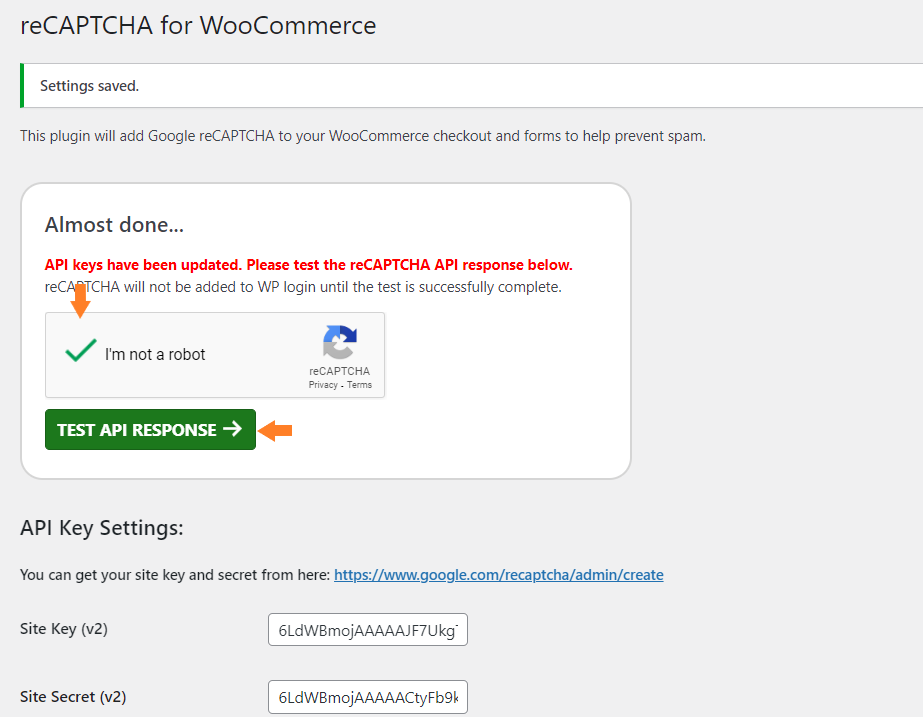This screenshot has height=717, width=923.
Task: Click the "Almost done..." heading
Action: 114,225
